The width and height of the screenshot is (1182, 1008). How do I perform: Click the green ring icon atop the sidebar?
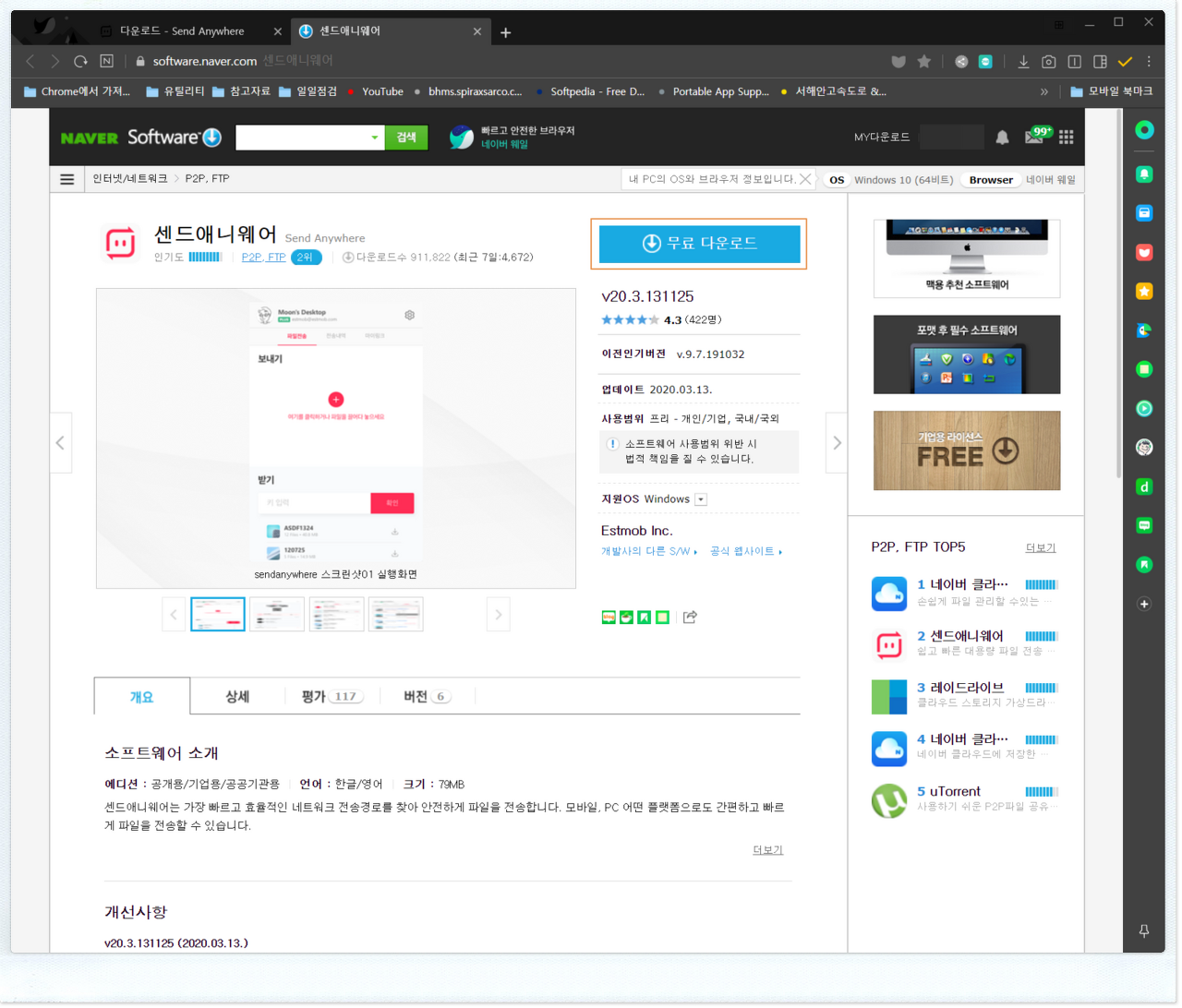tap(1144, 130)
